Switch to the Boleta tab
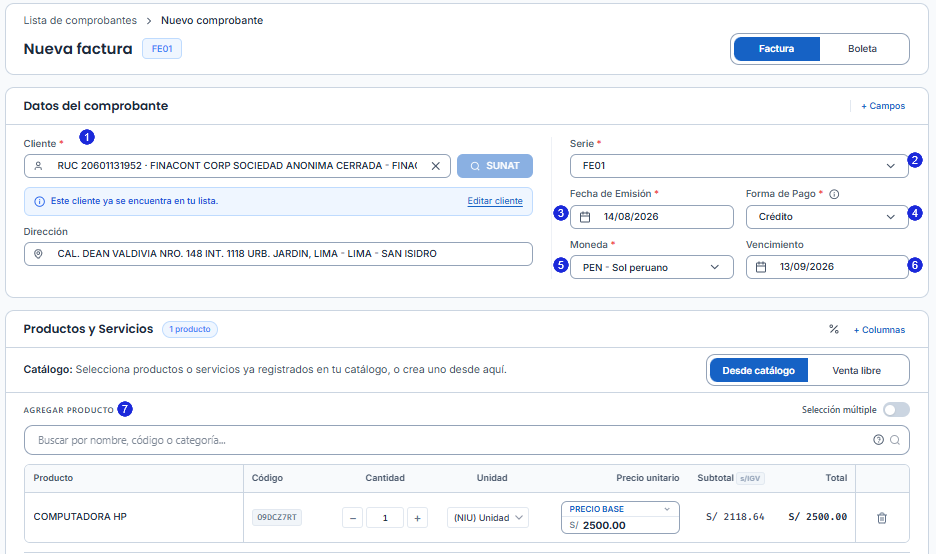936x554 pixels. point(862,49)
